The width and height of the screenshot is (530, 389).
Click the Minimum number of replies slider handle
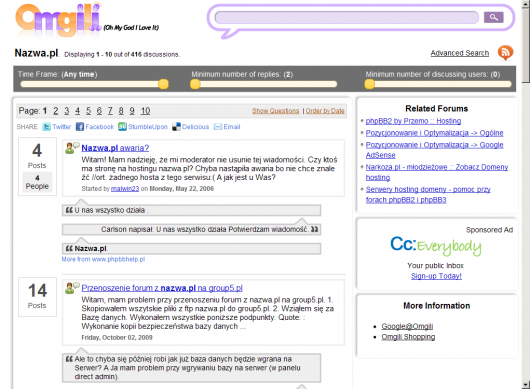[195, 84]
